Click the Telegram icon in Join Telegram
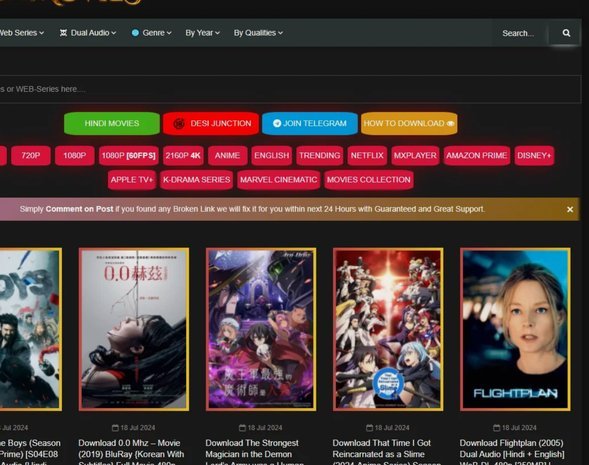This screenshot has height=465, width=589. 277,123
